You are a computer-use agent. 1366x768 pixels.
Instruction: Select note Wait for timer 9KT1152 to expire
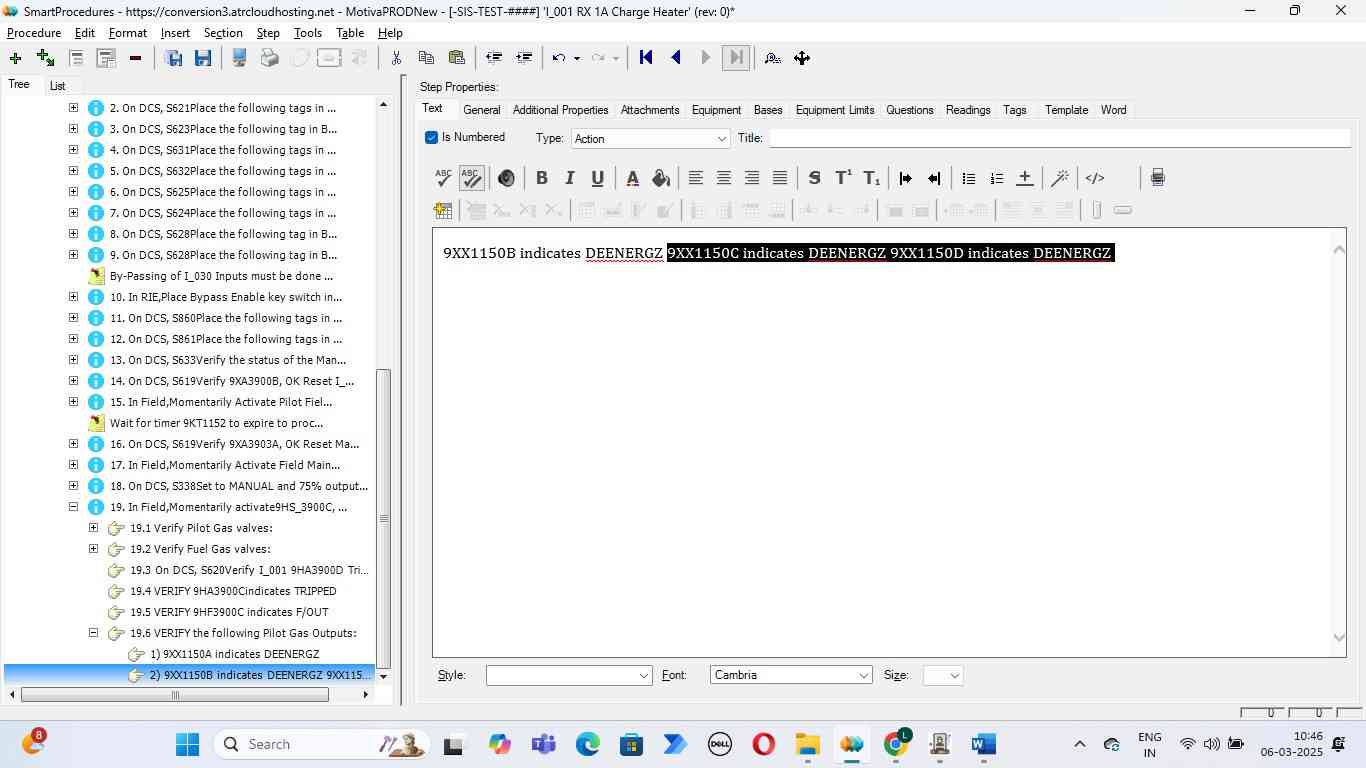point(216,423)
